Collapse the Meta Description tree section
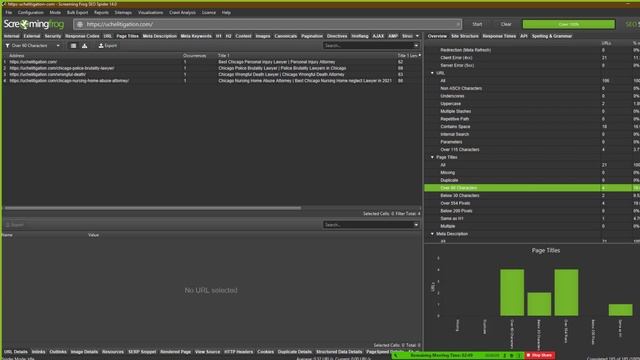This screenshot has height=360, width=640. (x=433, y=234)
